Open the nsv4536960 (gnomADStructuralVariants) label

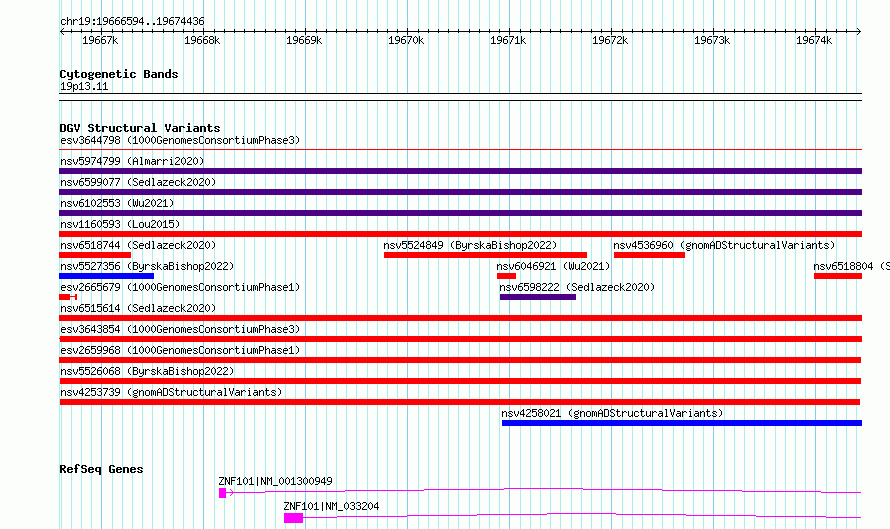tap(724, 245)
